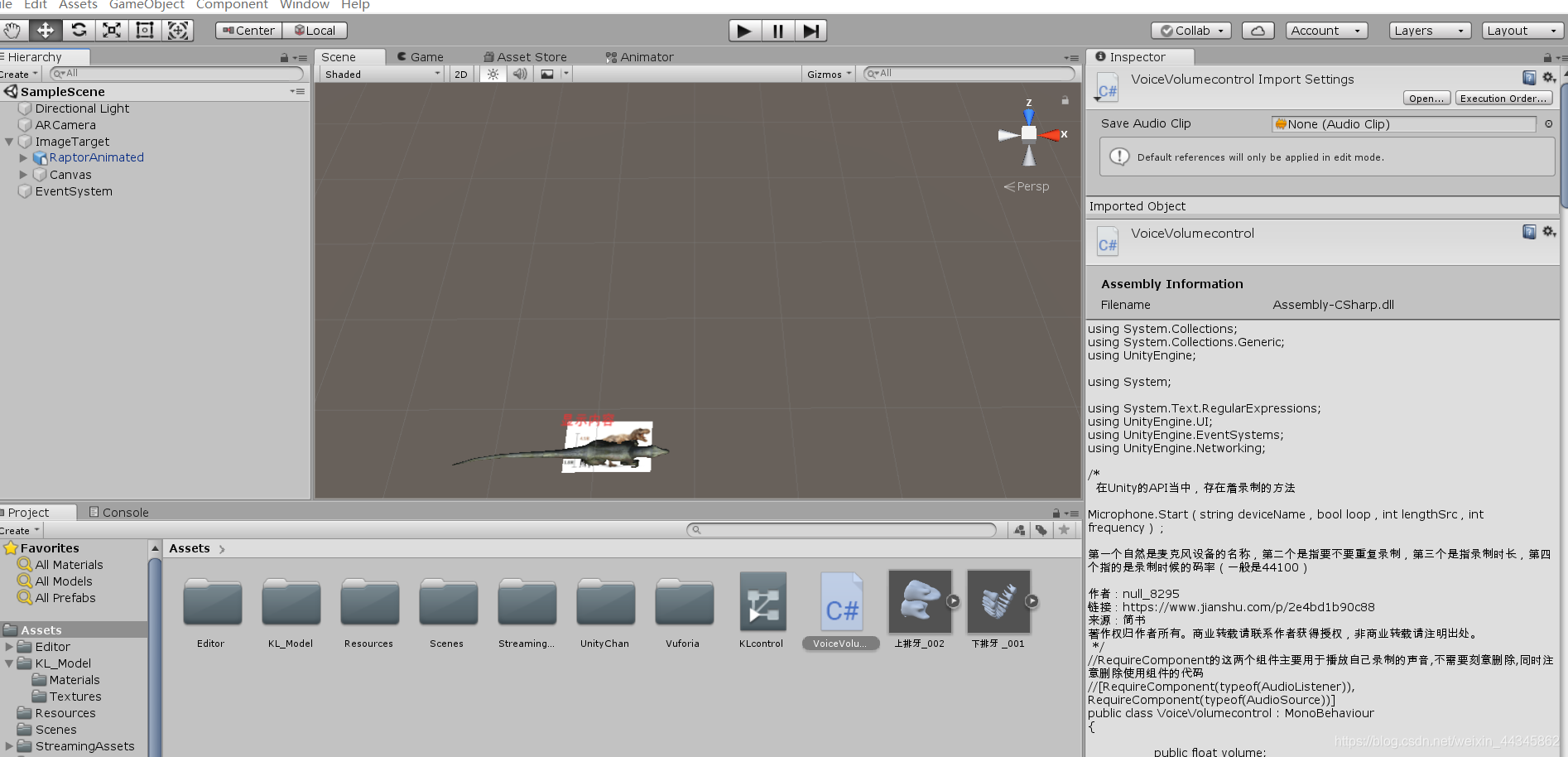Click the Save Audio Clip object field
This screenshot has height=757, width=1568.
[x=1403, y=123]
